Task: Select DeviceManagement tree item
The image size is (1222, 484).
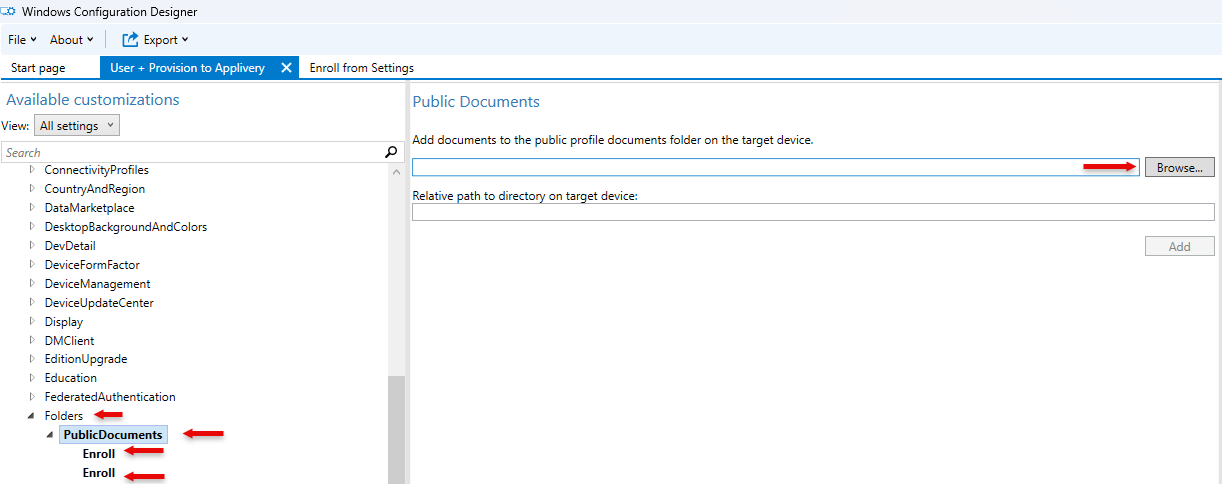Action: tap(97, 284)
